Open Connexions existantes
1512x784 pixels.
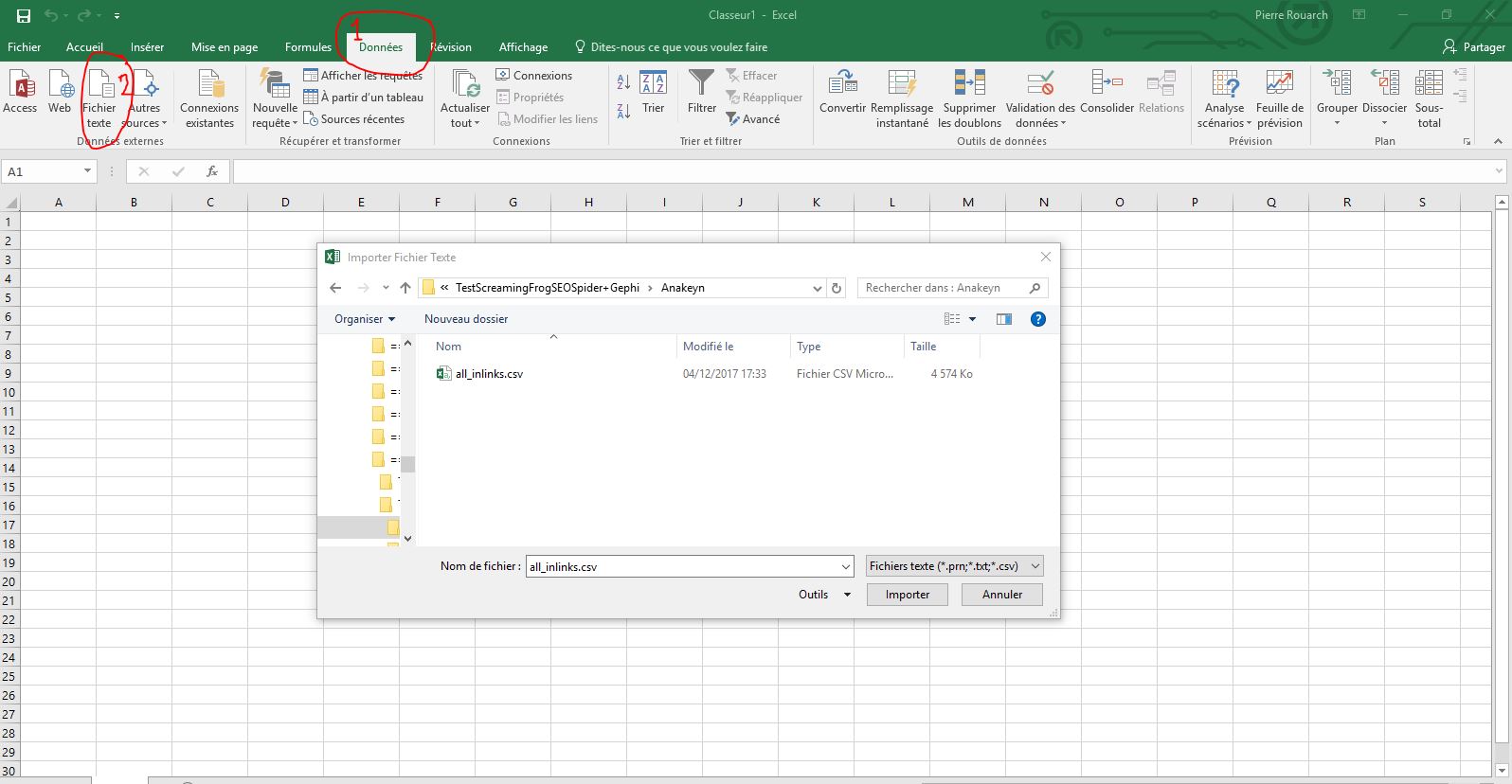209,99
